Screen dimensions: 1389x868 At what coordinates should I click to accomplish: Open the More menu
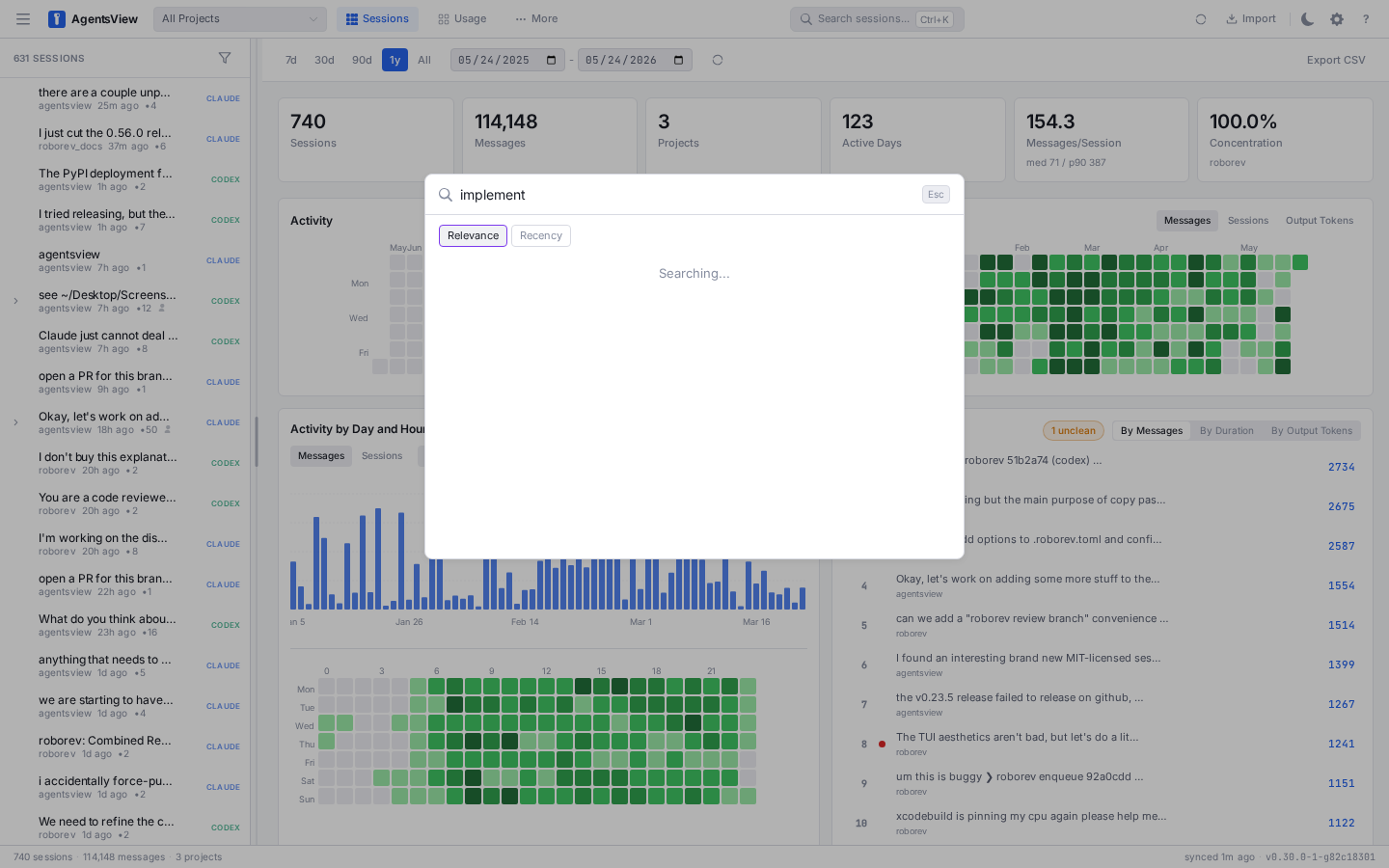pos(536,19)
